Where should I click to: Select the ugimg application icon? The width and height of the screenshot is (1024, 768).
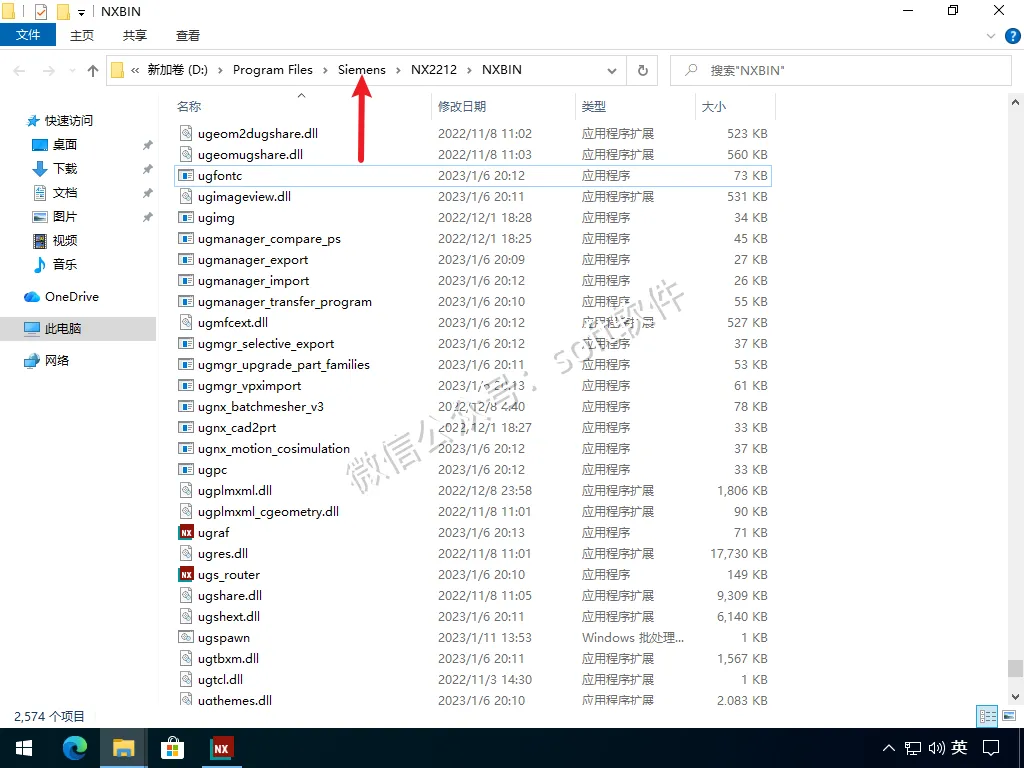[186, 217]
